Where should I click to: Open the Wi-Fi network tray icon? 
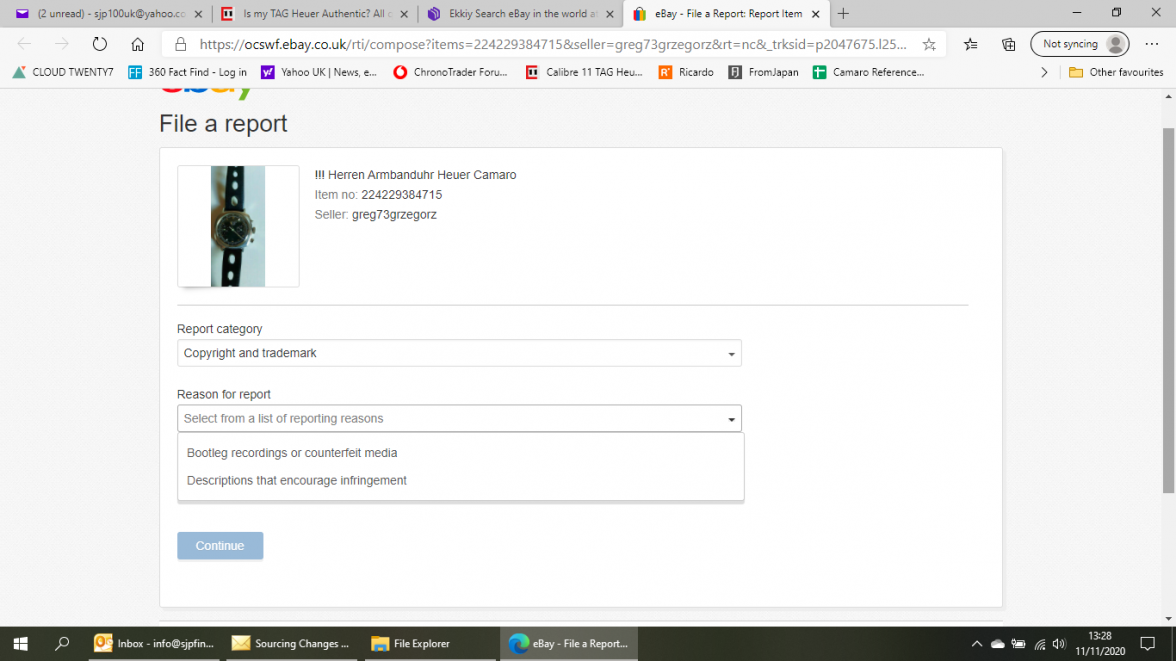tap(1040, 644)
